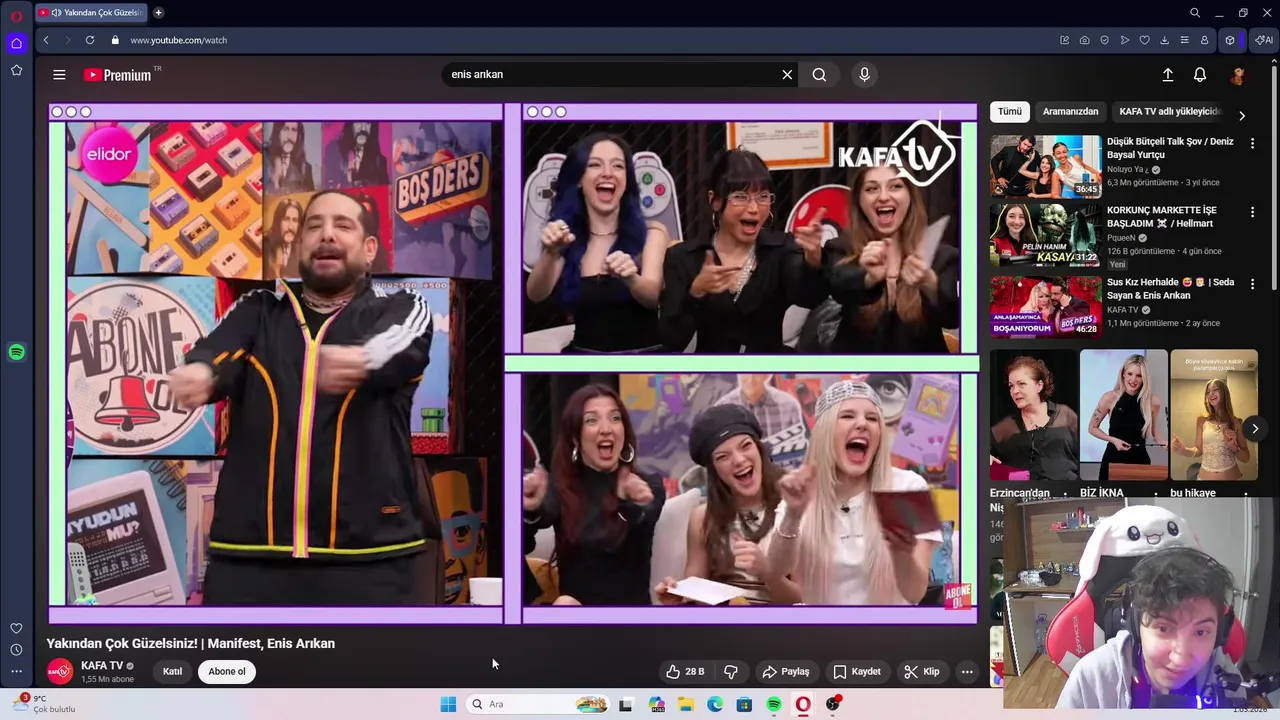Search tabs with magnifier icon
Screen dimensions: 1280x720
coord(1195,13)
